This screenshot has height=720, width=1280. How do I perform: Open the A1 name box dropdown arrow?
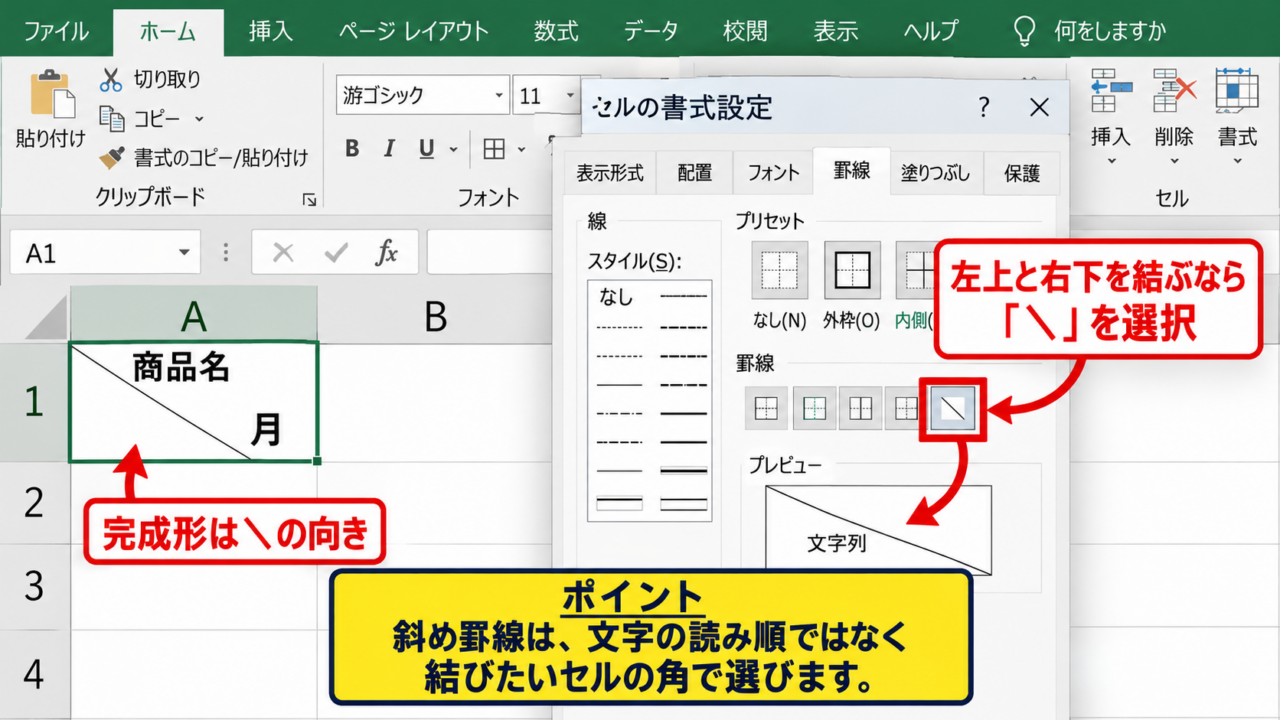(184, 253)
